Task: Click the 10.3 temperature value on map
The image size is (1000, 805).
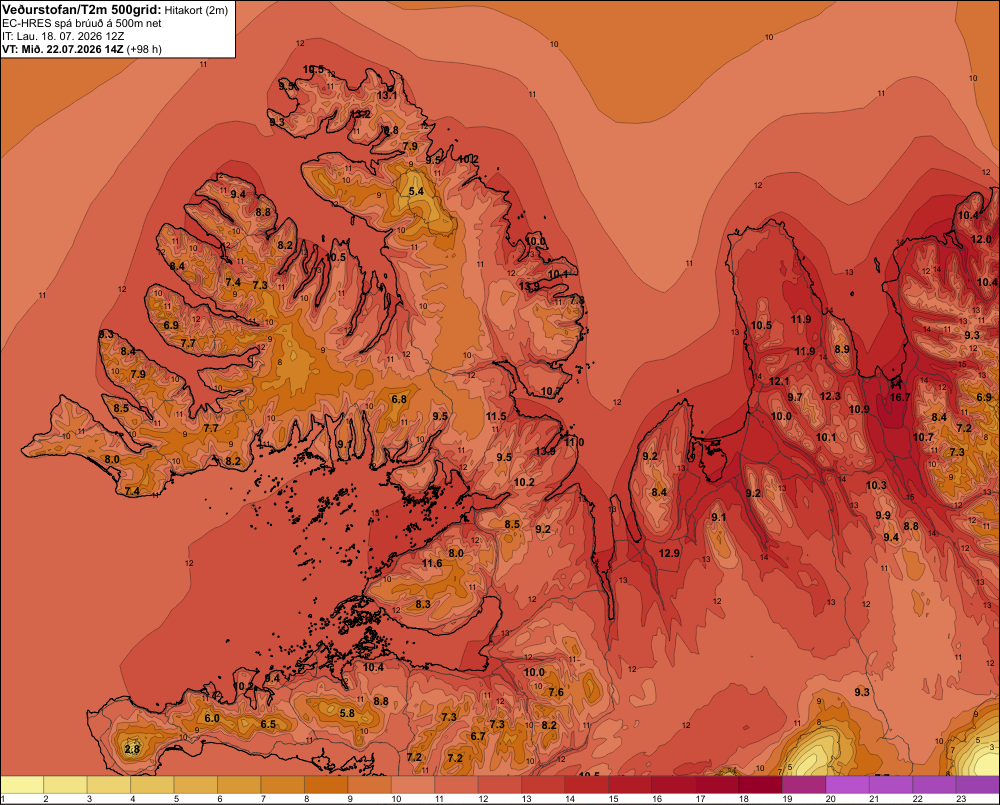Action: coord(876,485)
